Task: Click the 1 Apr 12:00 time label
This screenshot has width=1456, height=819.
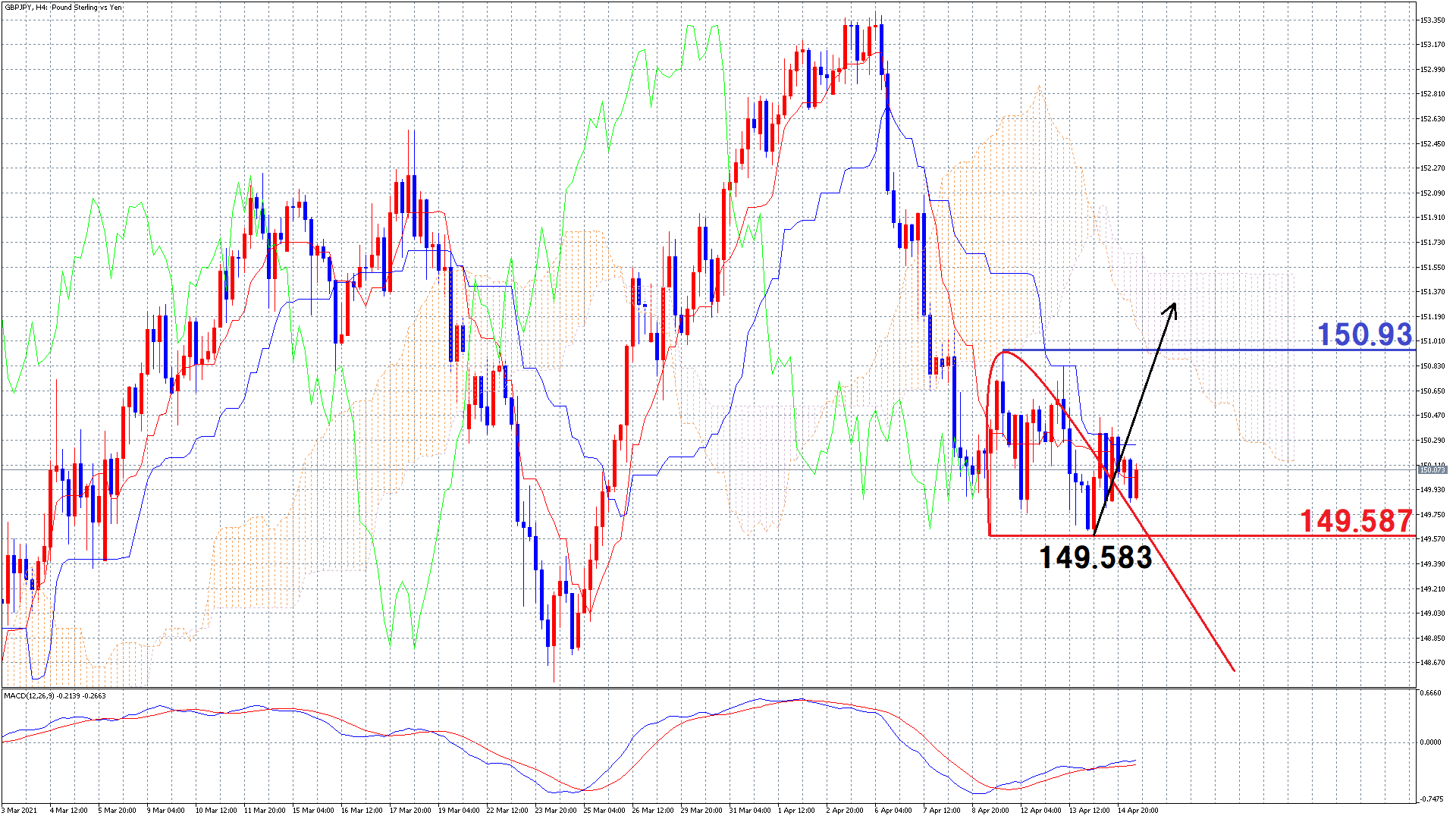Action: coord(795,811)
